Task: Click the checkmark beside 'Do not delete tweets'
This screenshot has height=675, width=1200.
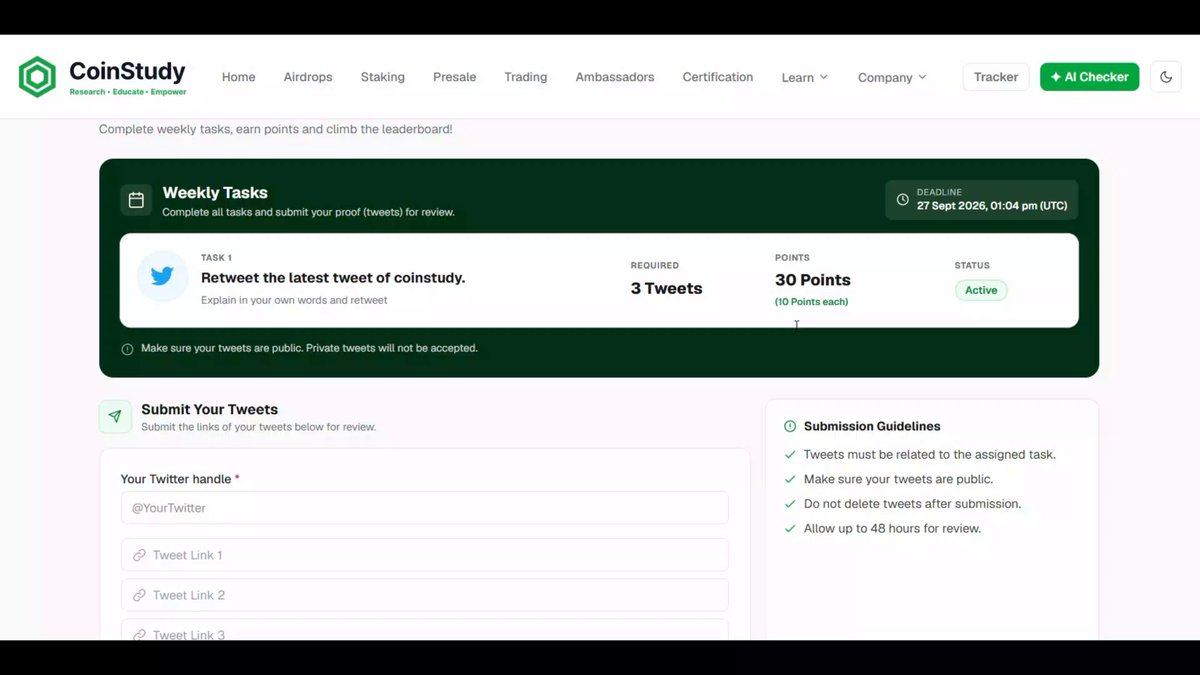Action: tap(790, 504)
